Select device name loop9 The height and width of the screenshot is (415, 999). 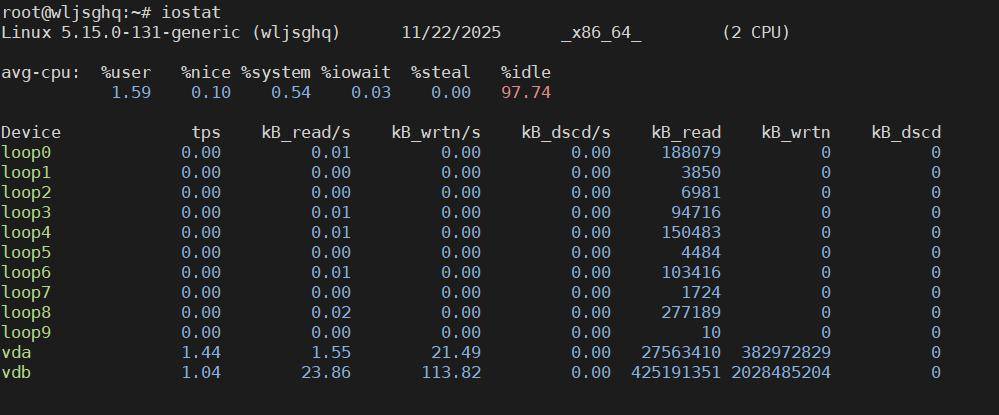pyautogui.click(x=26, y=333)
